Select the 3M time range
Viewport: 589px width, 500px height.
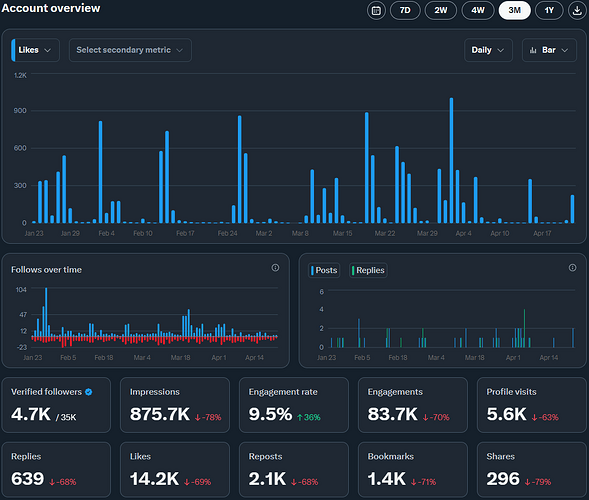tap(514, 11)
